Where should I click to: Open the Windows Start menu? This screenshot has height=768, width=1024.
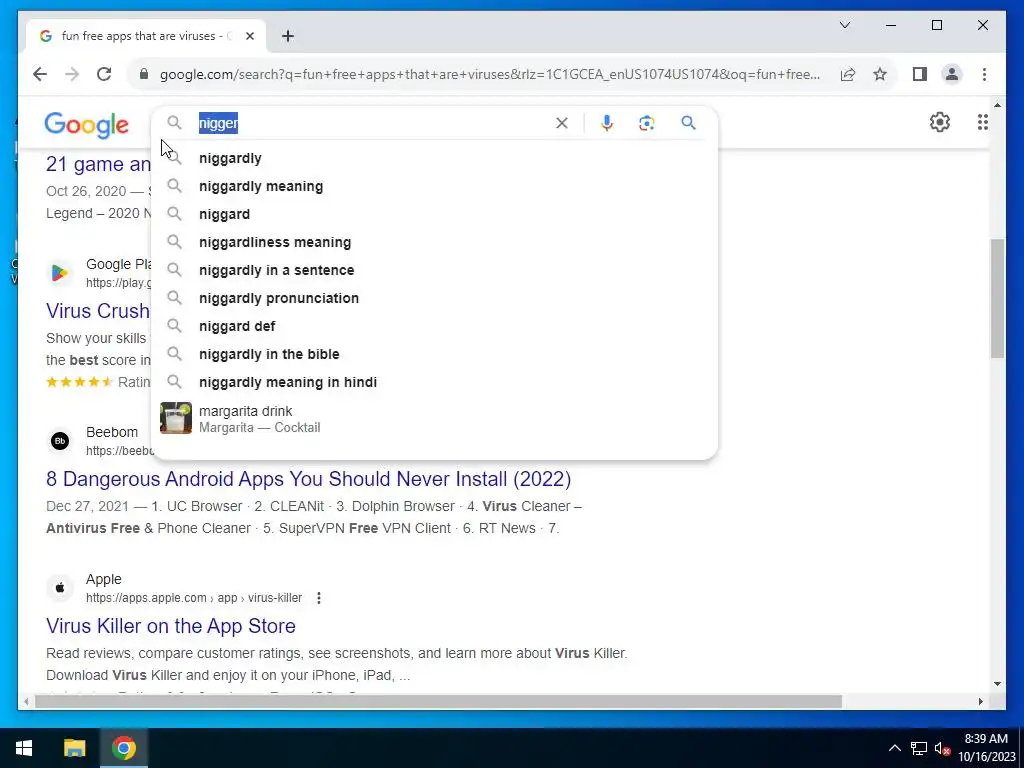click(24, 748)
